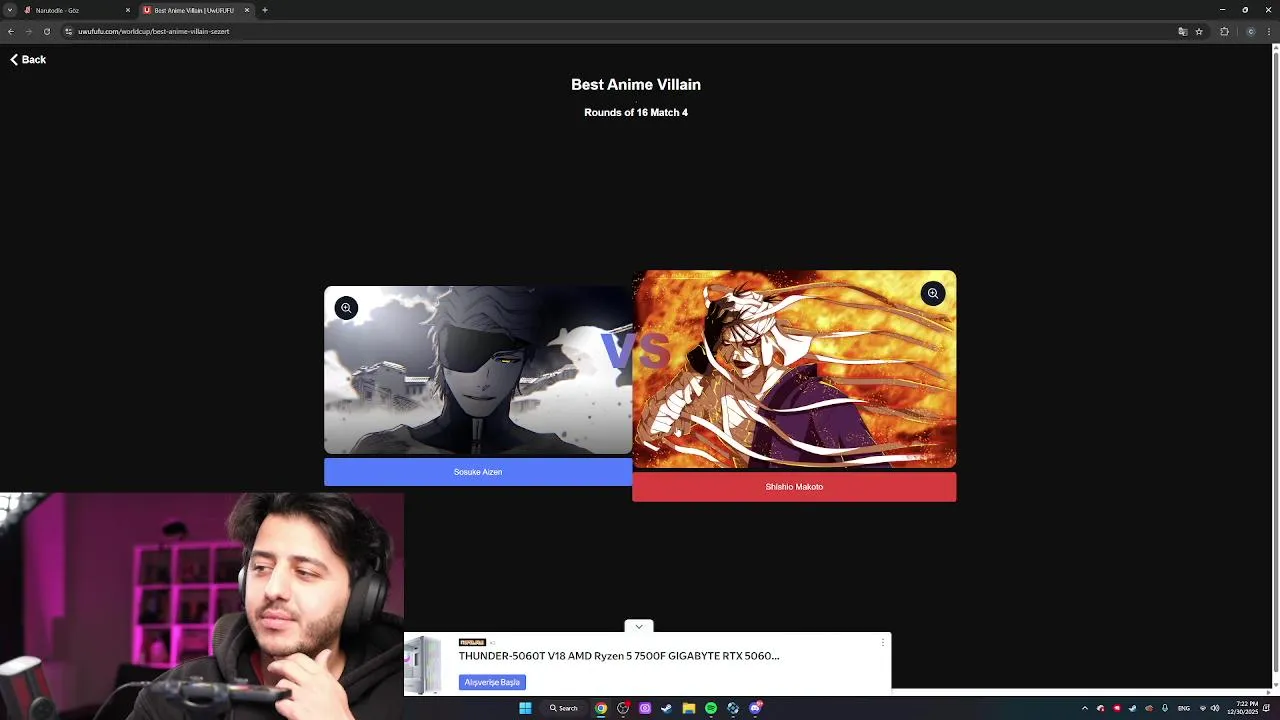Screen dimensions: 1280x720
Task: Open the browser extensions menu
Action: [1224, 31]
